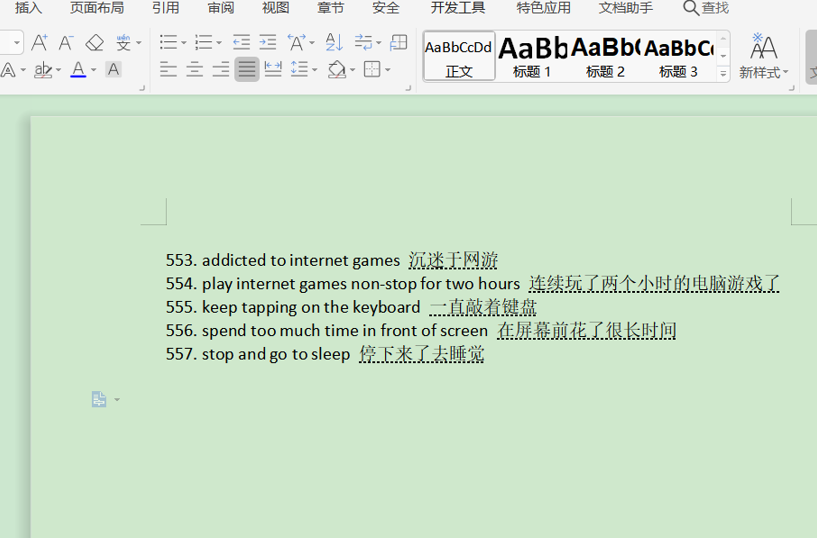817x539 pixels.
Task: Decrease paragraph indent
Action: pos(241,42)
